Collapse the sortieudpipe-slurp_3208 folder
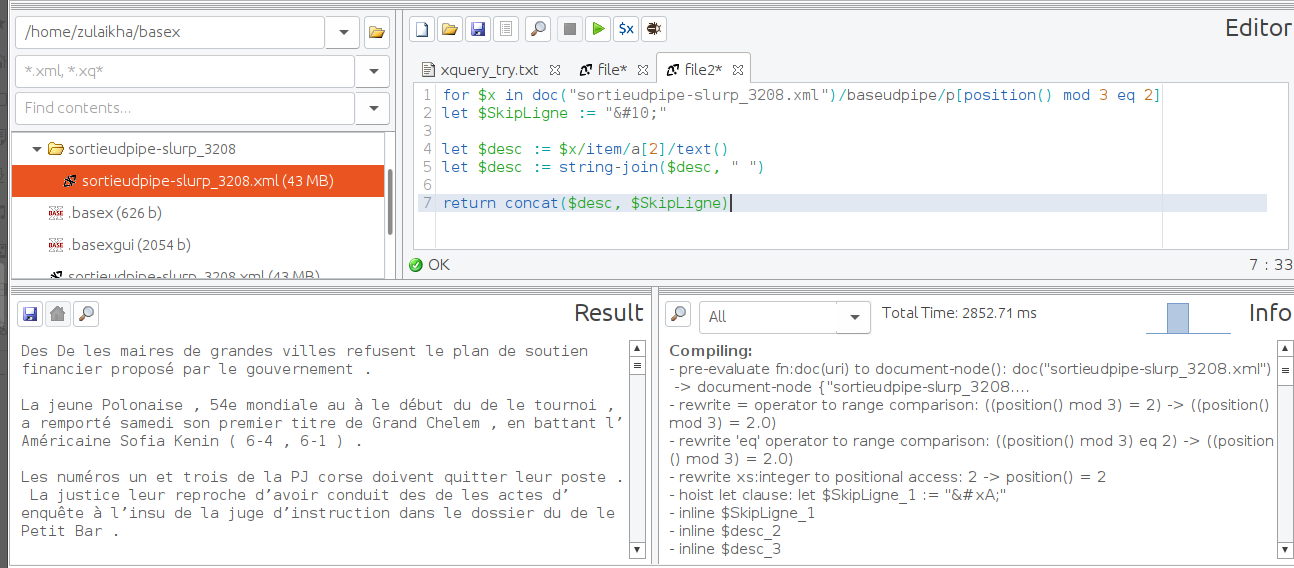Image resolution: width=1294 pixels, height=568 pixels. click(38, 149)
